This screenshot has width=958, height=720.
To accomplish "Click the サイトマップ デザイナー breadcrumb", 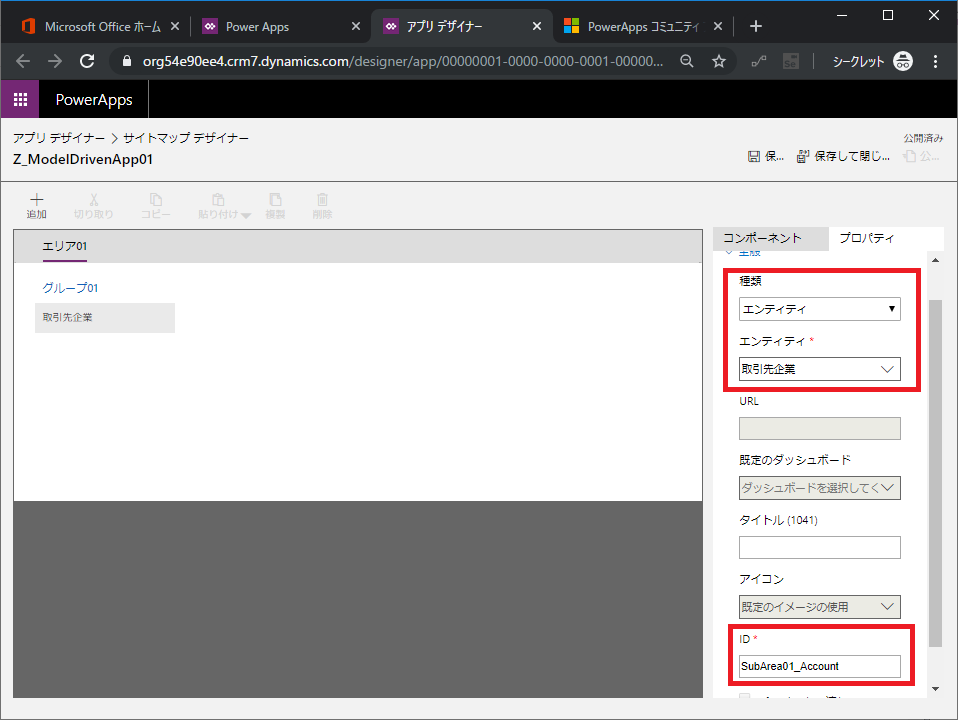I will [186, 138].
